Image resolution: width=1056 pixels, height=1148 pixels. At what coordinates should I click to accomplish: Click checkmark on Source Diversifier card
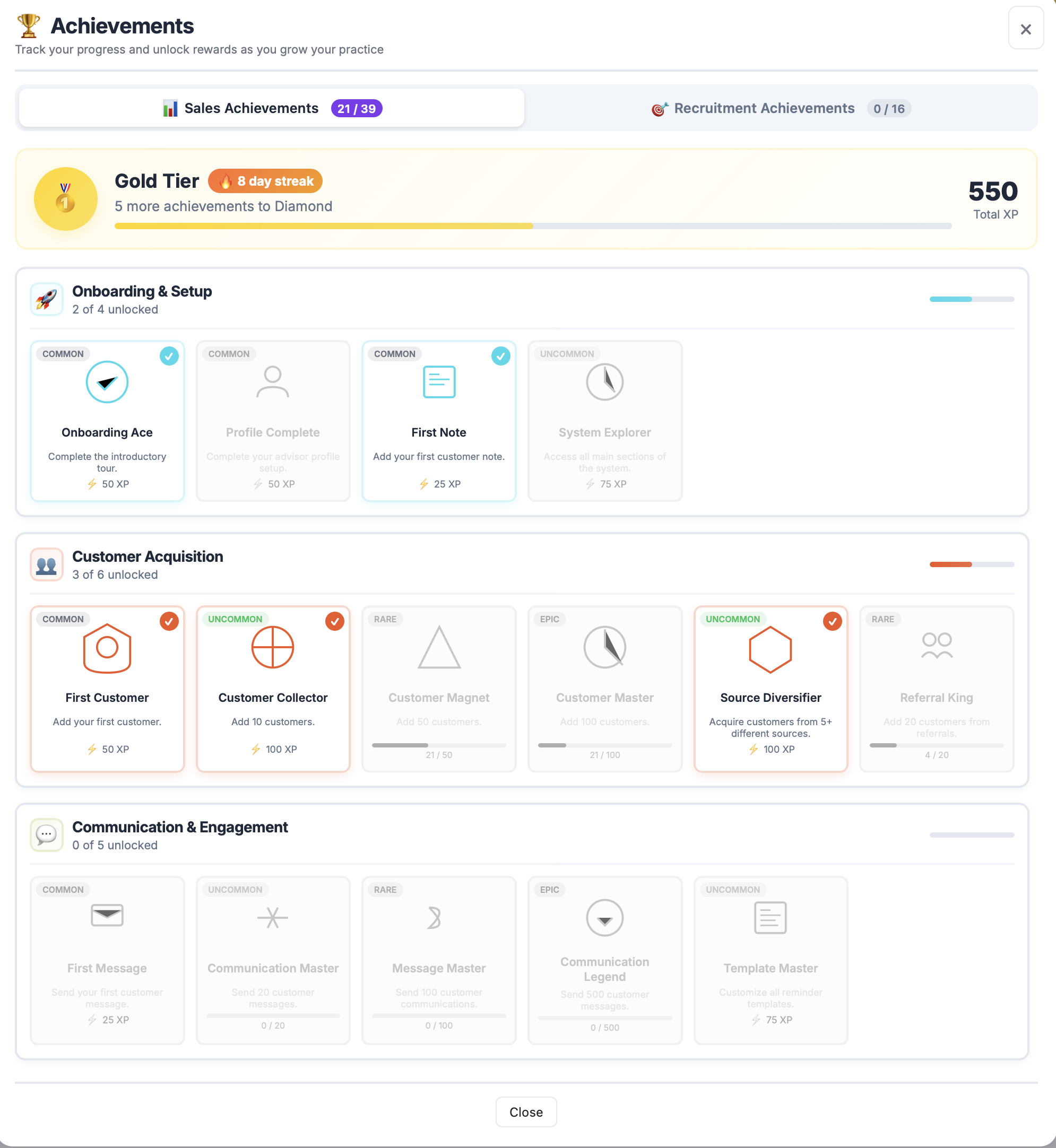pos(832,621)
